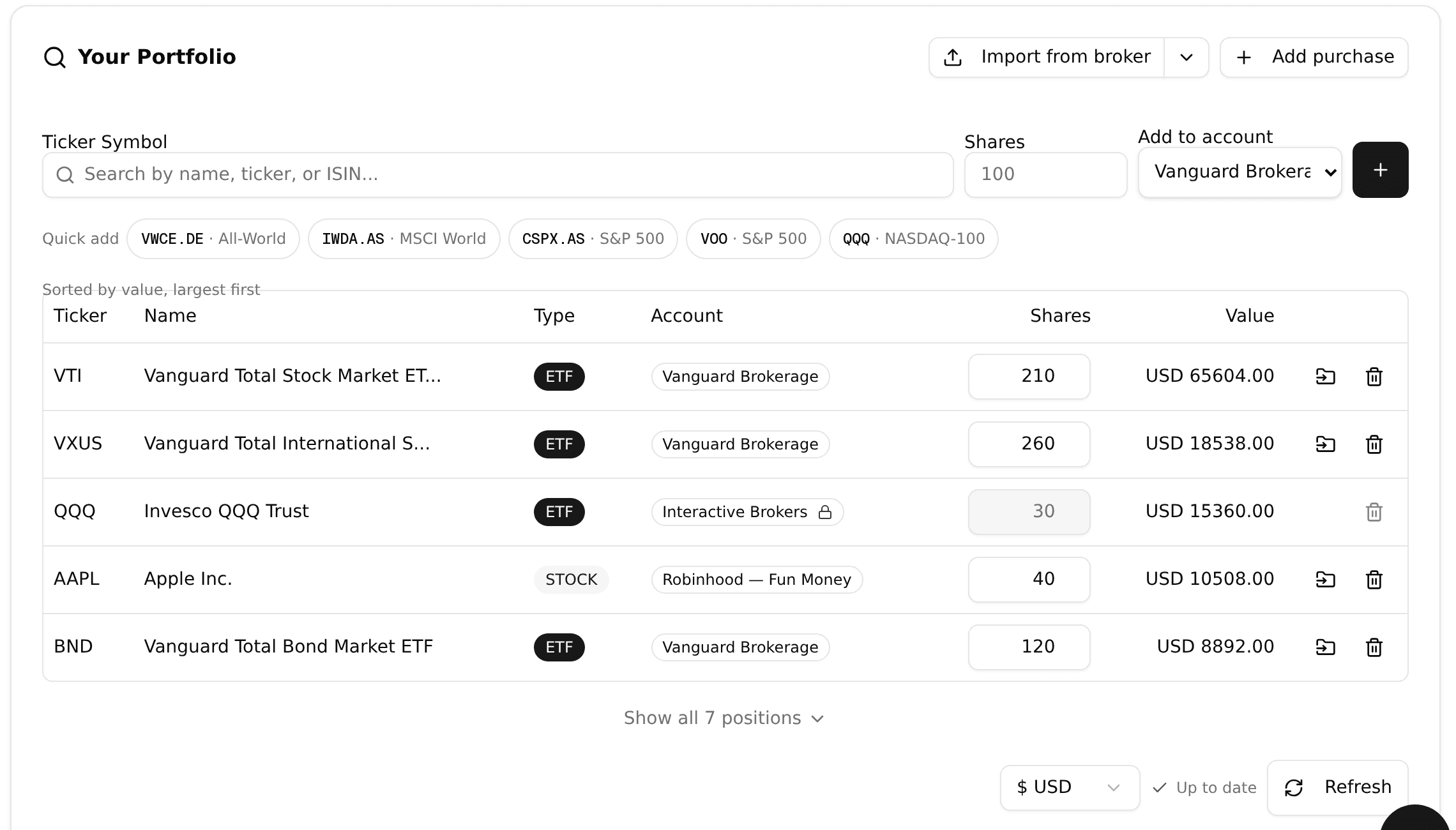Image resolution: width=1456 pixels, height=830 pixels.
Task: Click the upload icon in Import from broker
Action: pos(953,57)
